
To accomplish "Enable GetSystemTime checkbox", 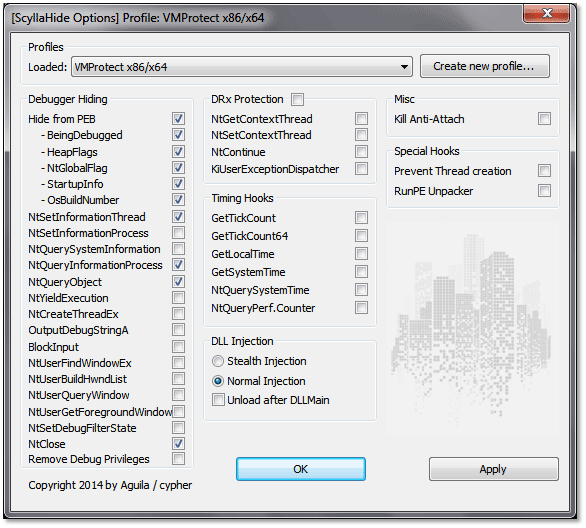I will 361,272.
